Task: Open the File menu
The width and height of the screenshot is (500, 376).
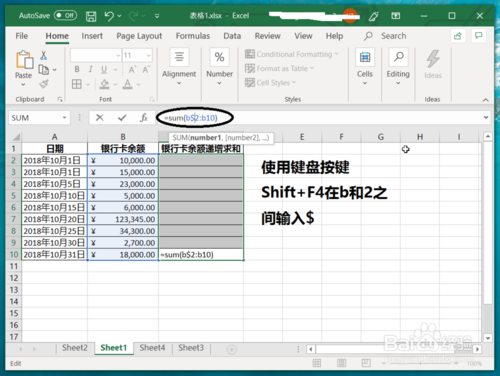Action: (x=22, y=36)
